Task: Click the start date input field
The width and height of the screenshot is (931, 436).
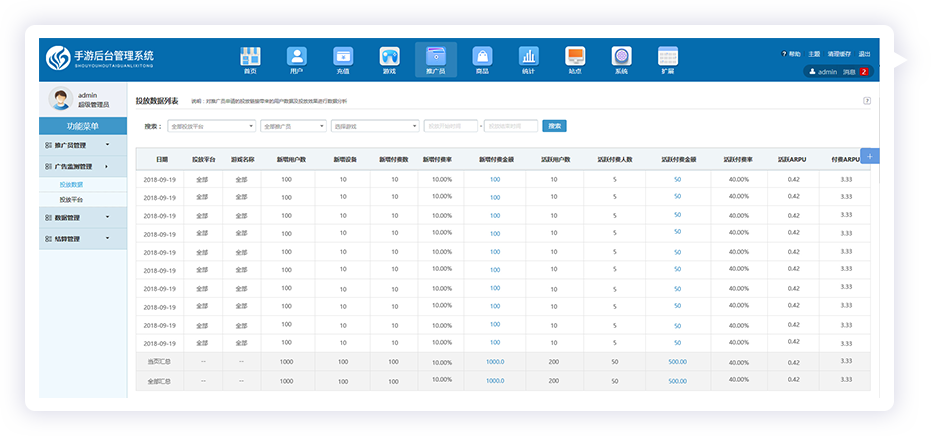Action: [451, 126]
